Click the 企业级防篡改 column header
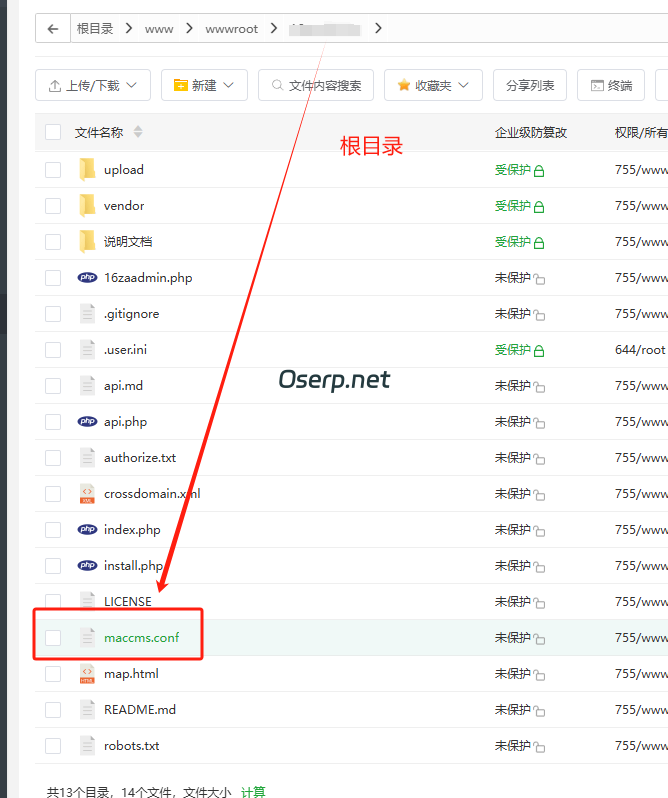The height and width of the screenshot is (798, 668). (x=531, y=132)
